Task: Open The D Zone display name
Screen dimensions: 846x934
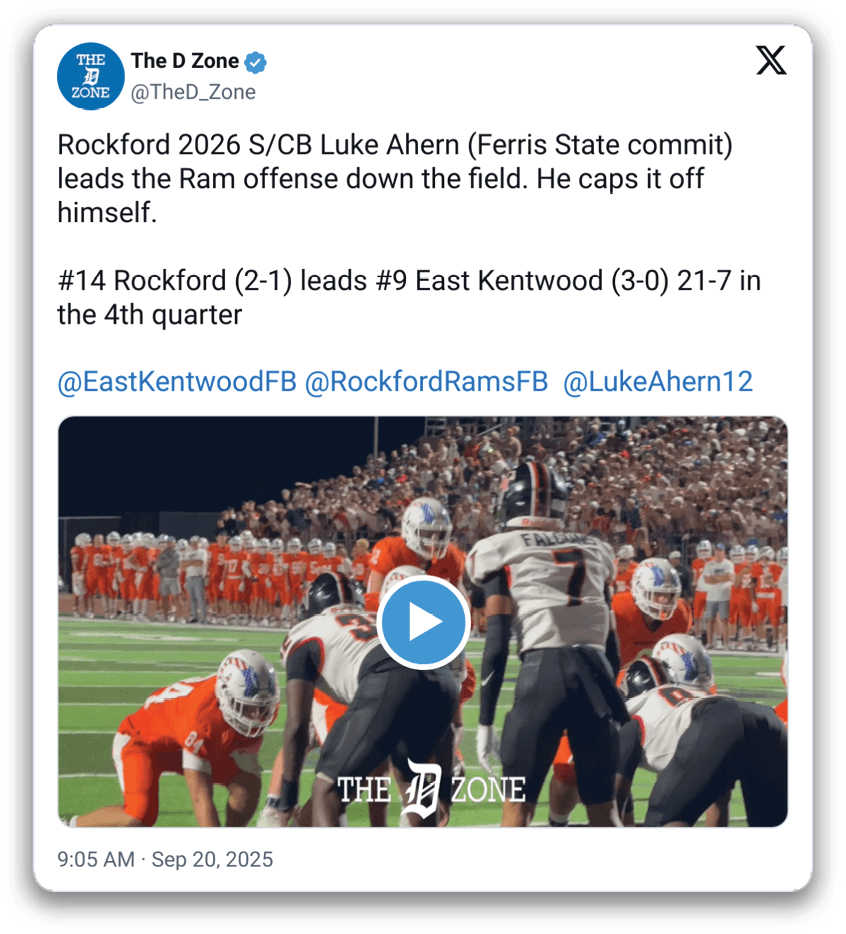Action: coord(185,61)
